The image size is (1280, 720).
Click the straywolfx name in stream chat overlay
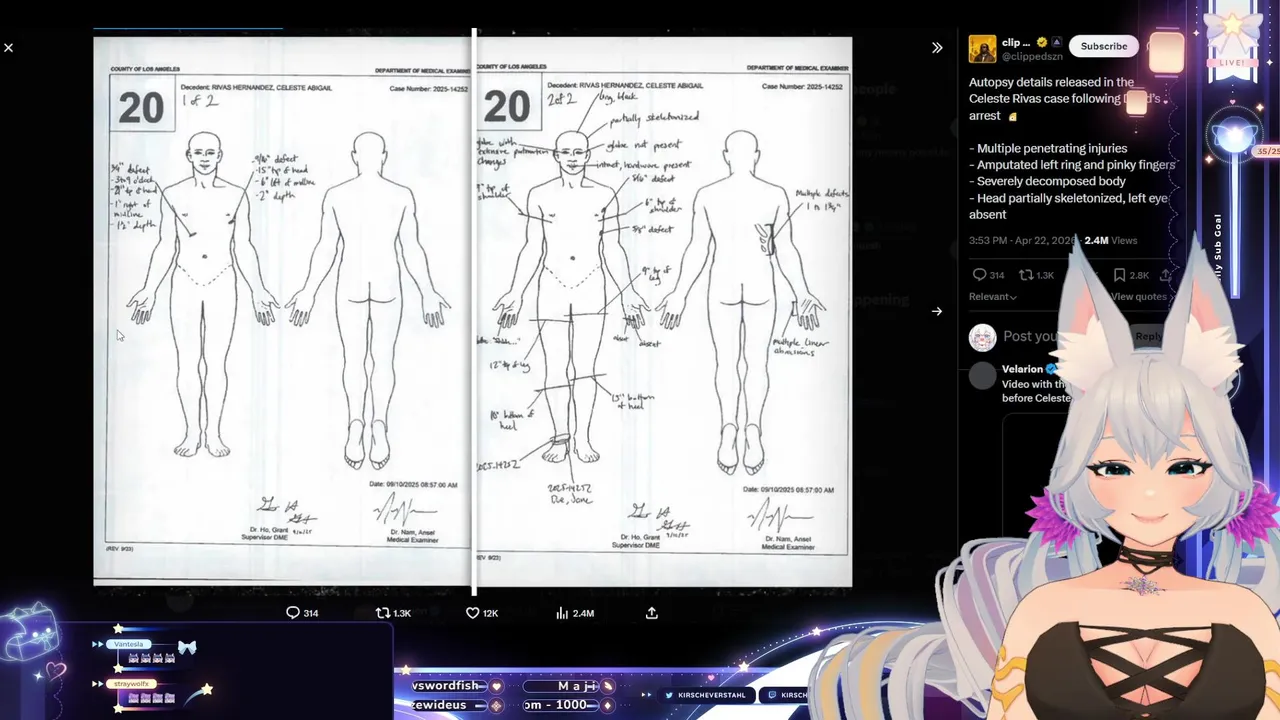pos(131,684)
